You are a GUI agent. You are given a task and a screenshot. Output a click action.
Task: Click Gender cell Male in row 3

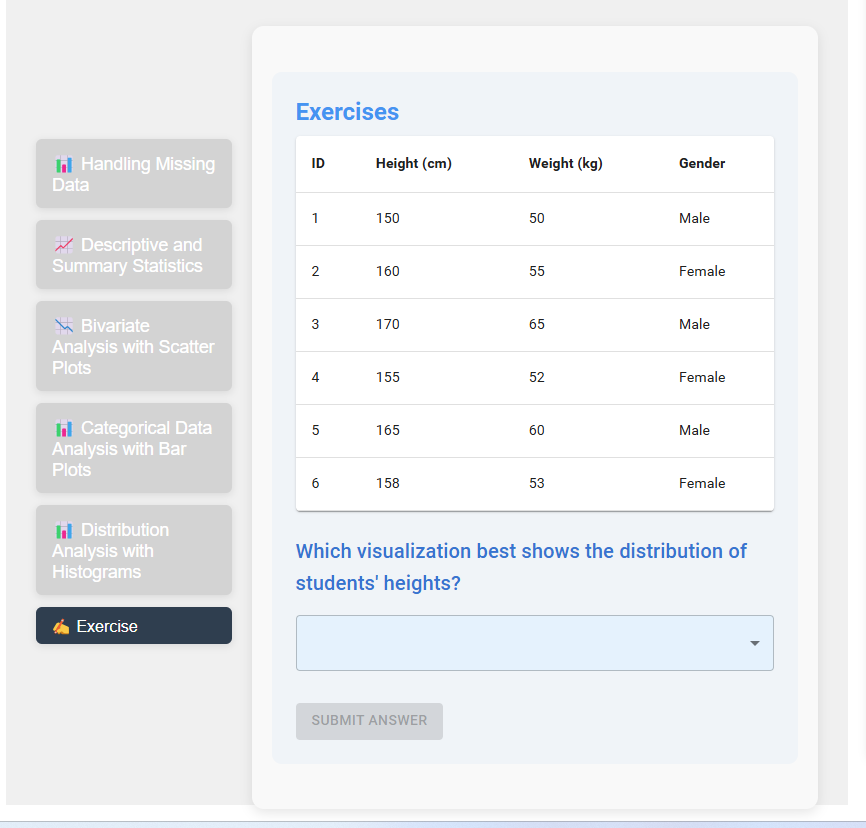click(694, 324)
